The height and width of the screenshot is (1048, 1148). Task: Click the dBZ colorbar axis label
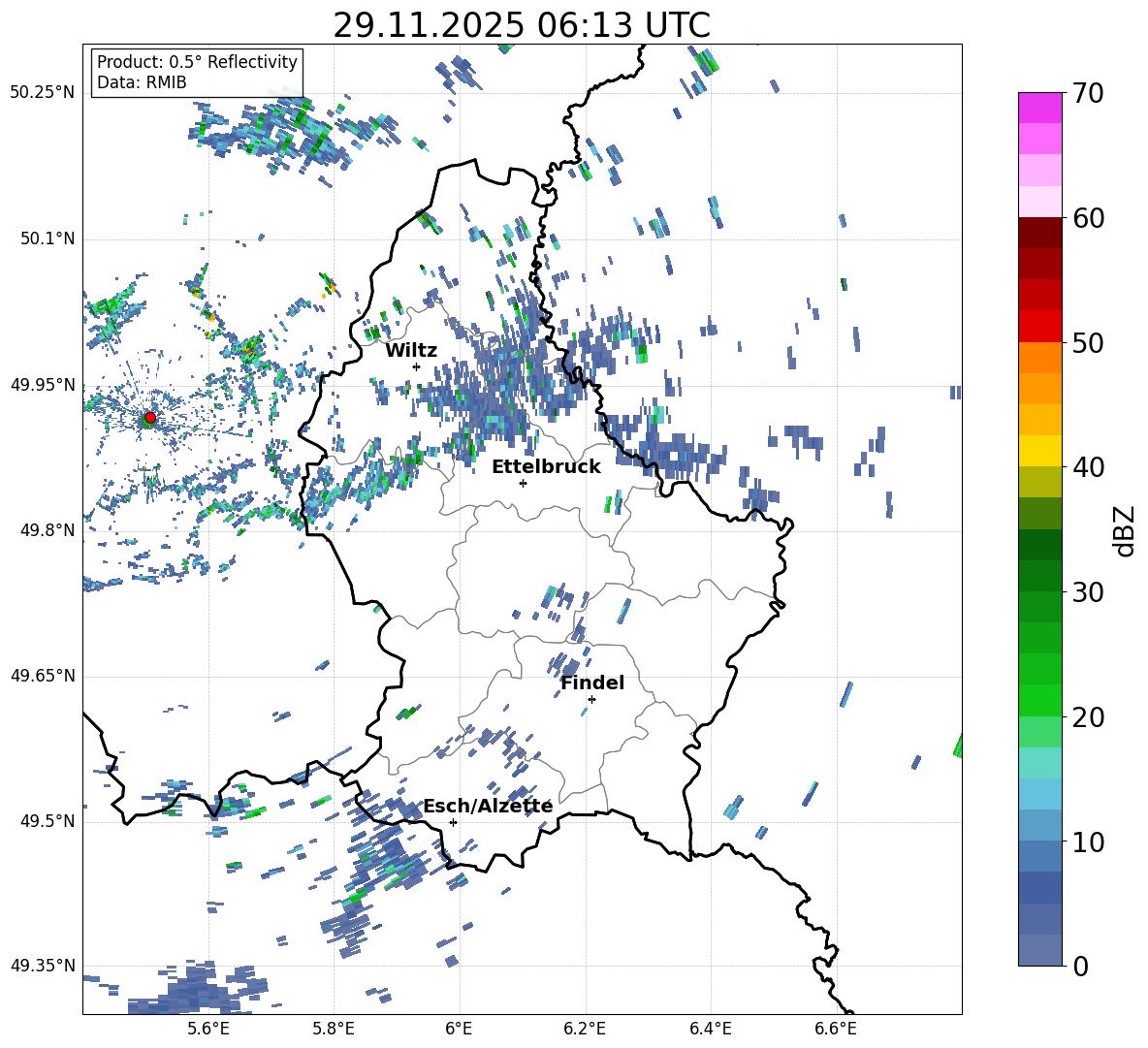click(x=1125, y=530)
